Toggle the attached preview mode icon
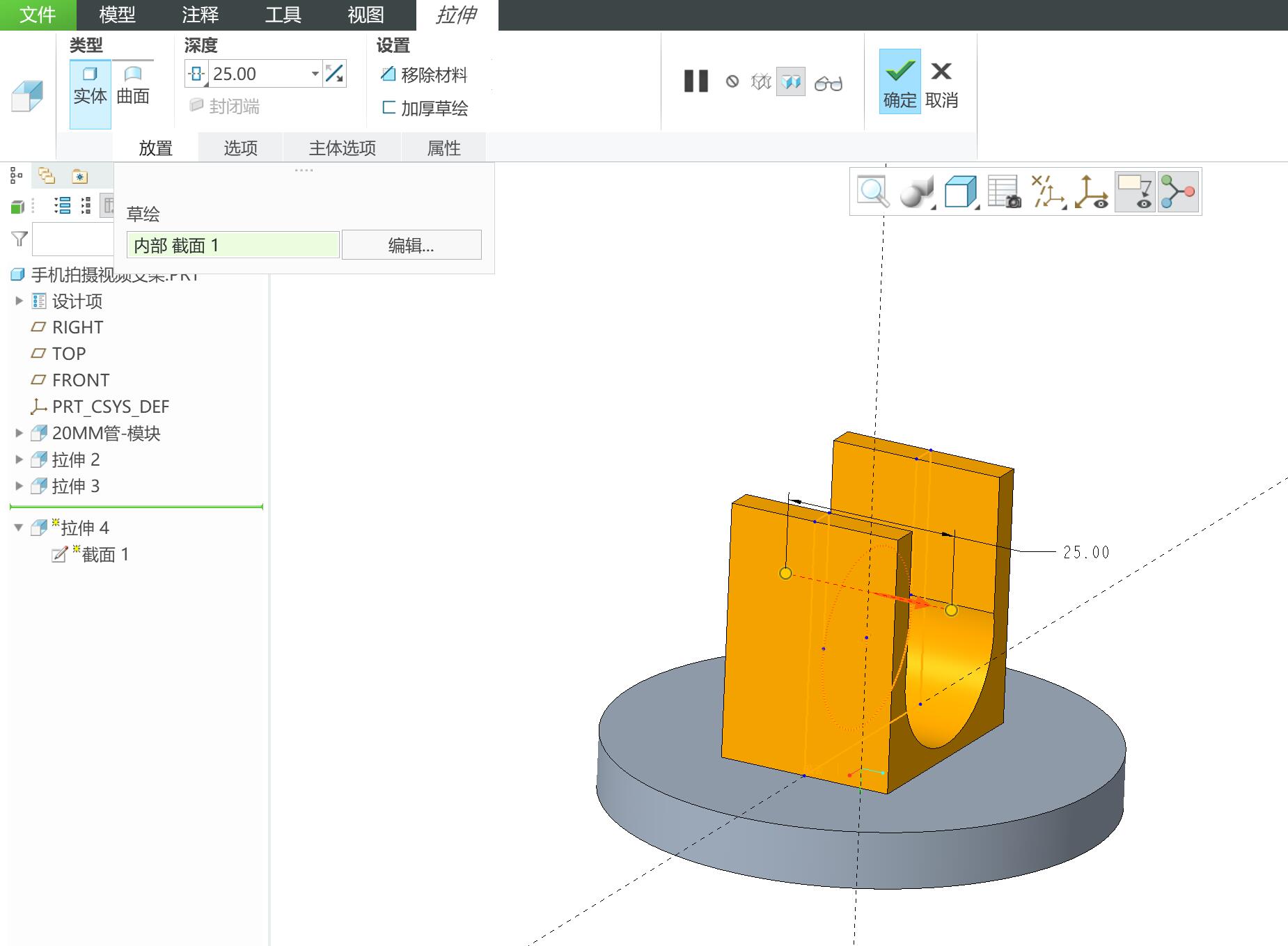Screen dimensions: 1288x946 pyautogui.click(x=791, y=82)
